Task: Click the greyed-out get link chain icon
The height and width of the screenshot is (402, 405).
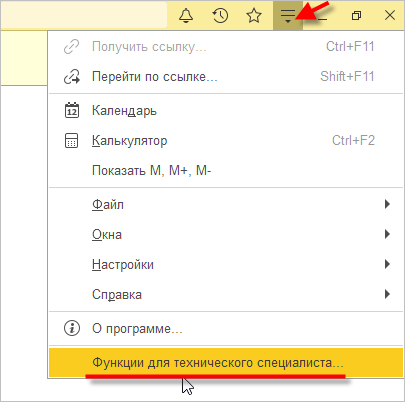Action: coord(71,47)
